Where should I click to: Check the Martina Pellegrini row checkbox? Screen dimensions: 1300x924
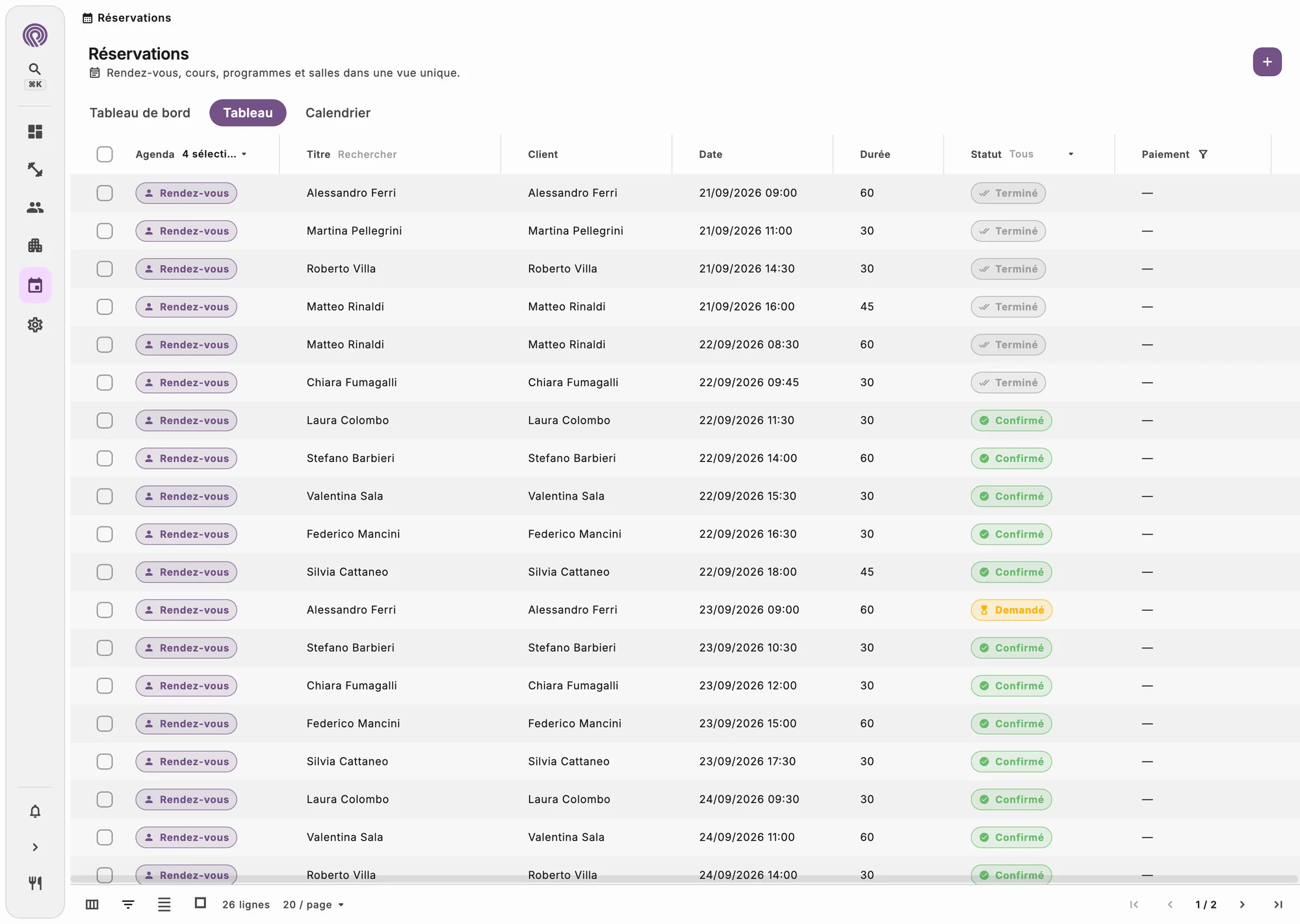pos(105,231)
